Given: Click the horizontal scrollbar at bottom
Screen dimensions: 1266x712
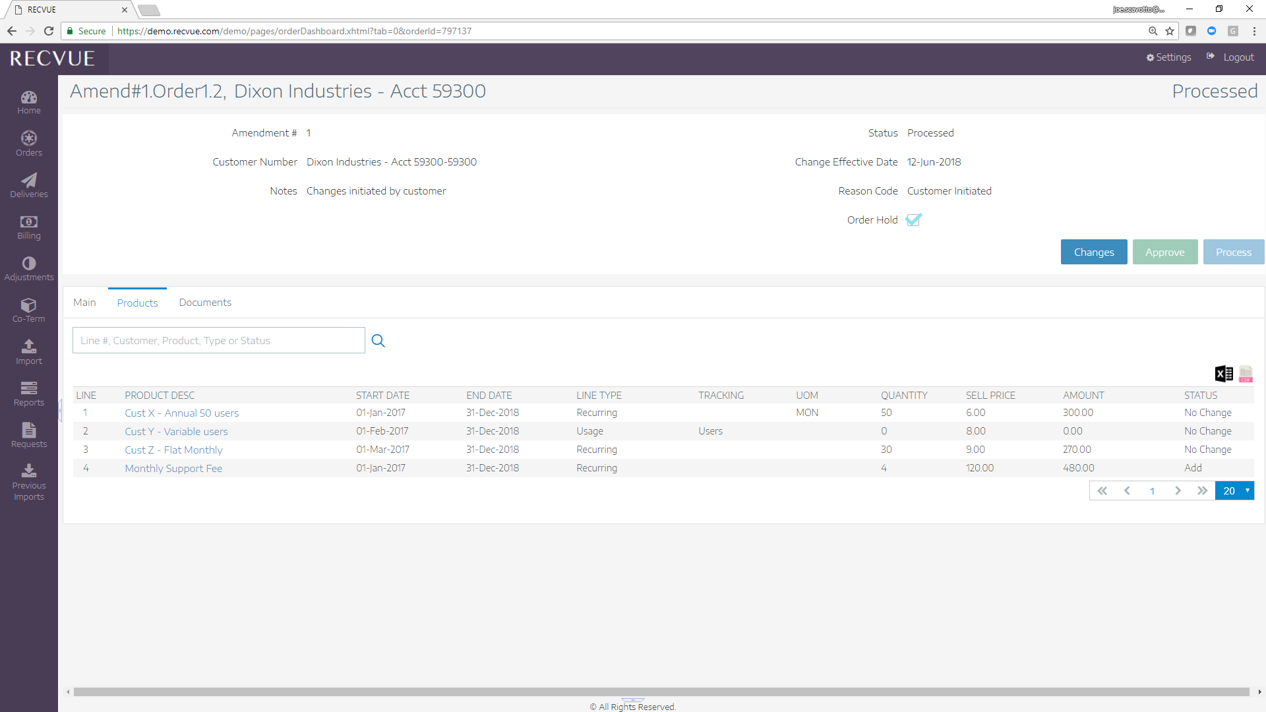Looking at the screenshot, I should pos(661,692).
